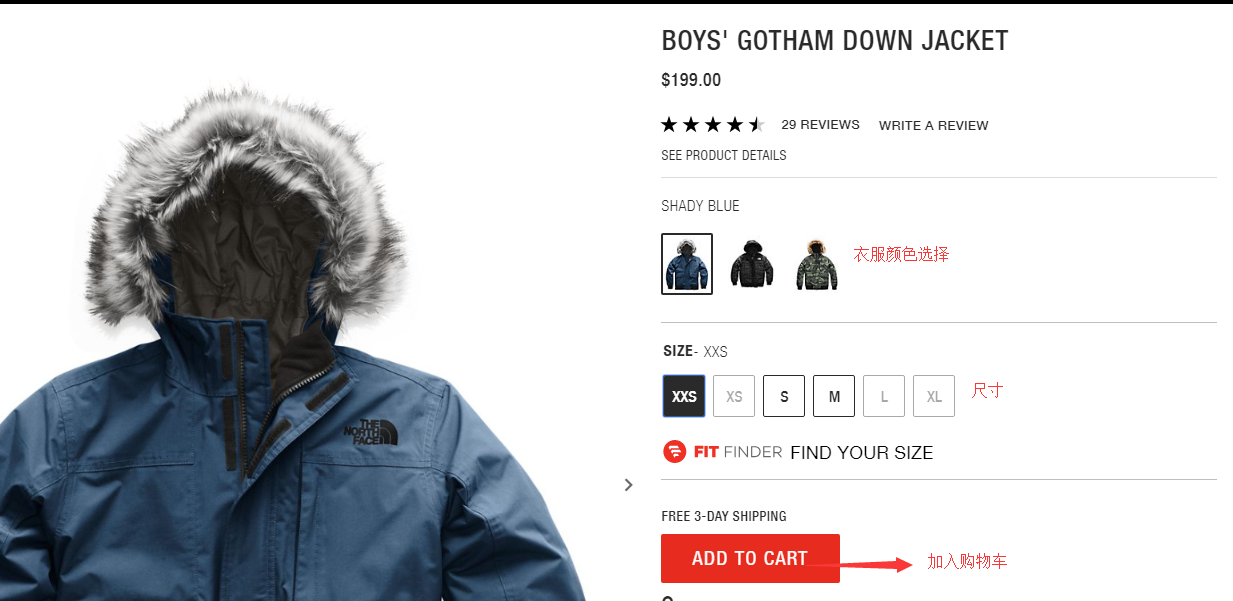Add the jacket to cart
The width and height of the screenshot is (1233, 601).
coord(750,558)
